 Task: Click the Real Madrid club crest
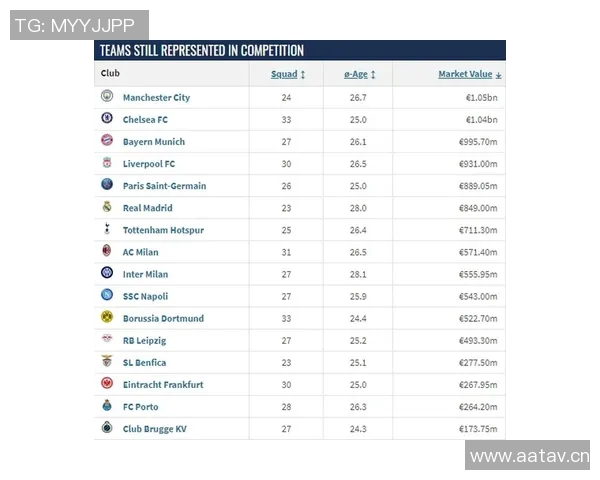click(x=107, y=207)
